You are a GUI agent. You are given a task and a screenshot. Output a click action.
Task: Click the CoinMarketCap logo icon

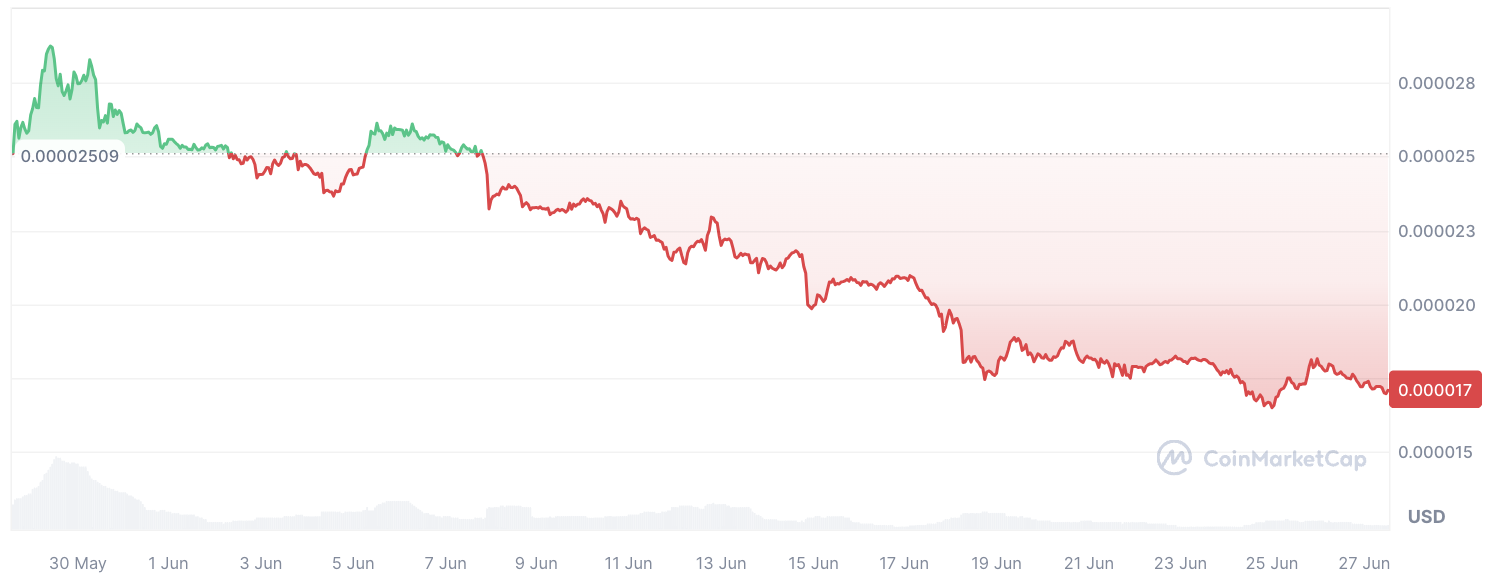(x=1174, y=458)
